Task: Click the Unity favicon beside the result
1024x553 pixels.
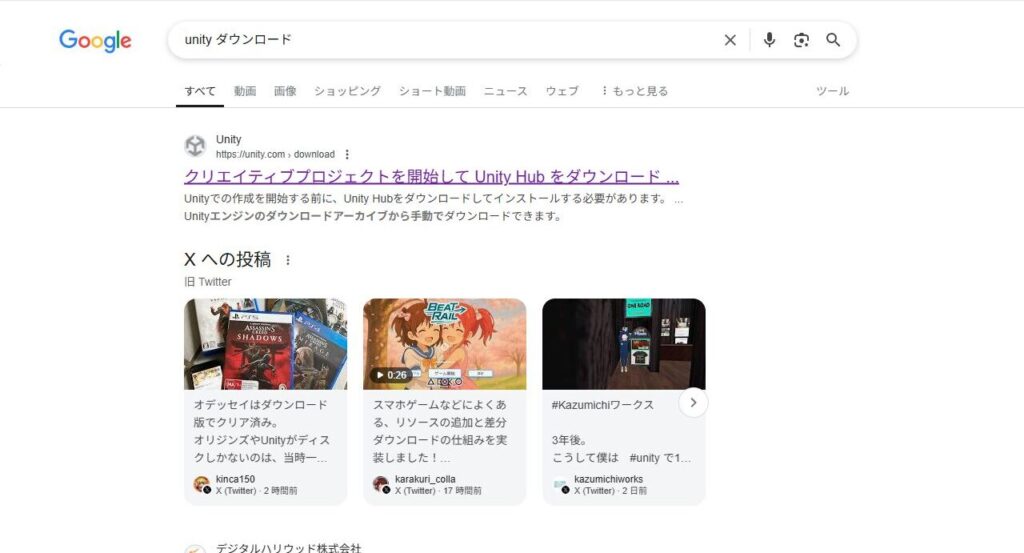Action: pyautogui.click(x=195, y=146)
